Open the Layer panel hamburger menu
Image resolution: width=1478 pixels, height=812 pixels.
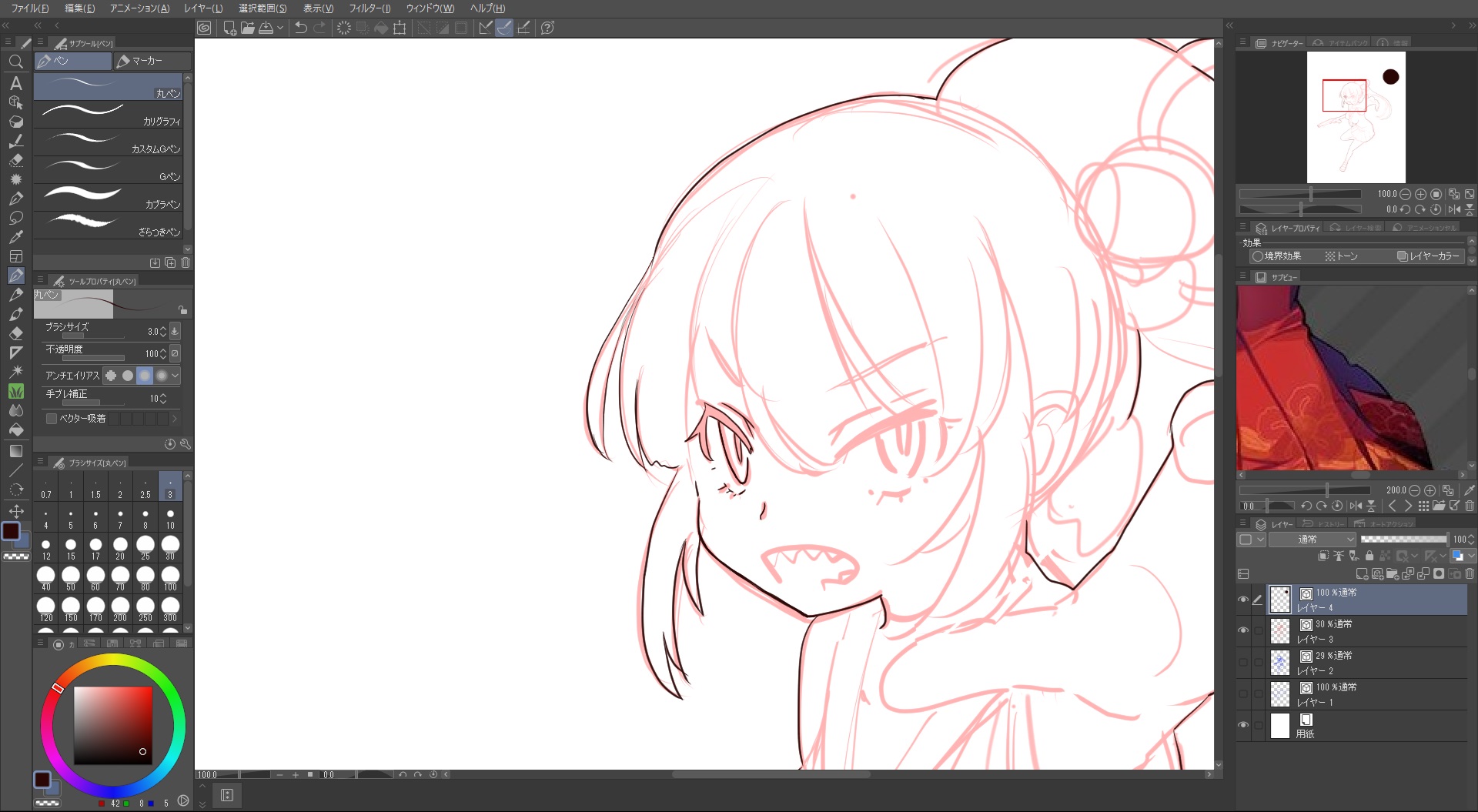point(1242,524)
